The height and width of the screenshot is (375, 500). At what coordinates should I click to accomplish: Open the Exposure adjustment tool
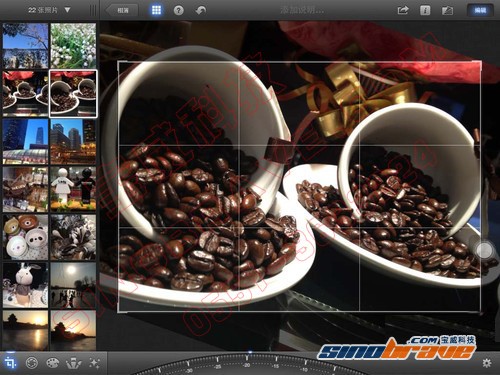point(32,363)
